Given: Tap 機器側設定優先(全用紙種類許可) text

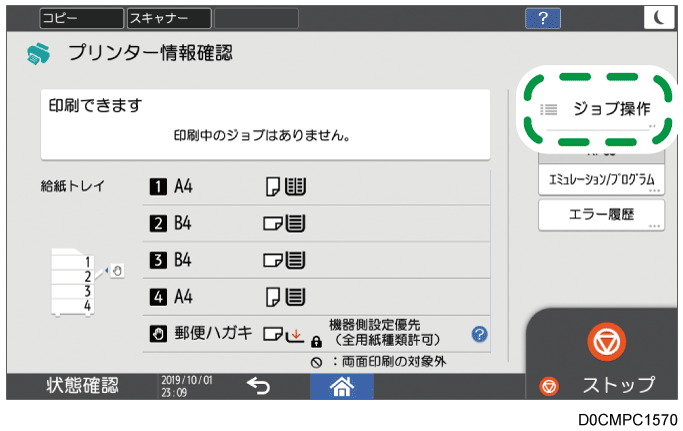Looking at the screenshot, I should 385,332.
